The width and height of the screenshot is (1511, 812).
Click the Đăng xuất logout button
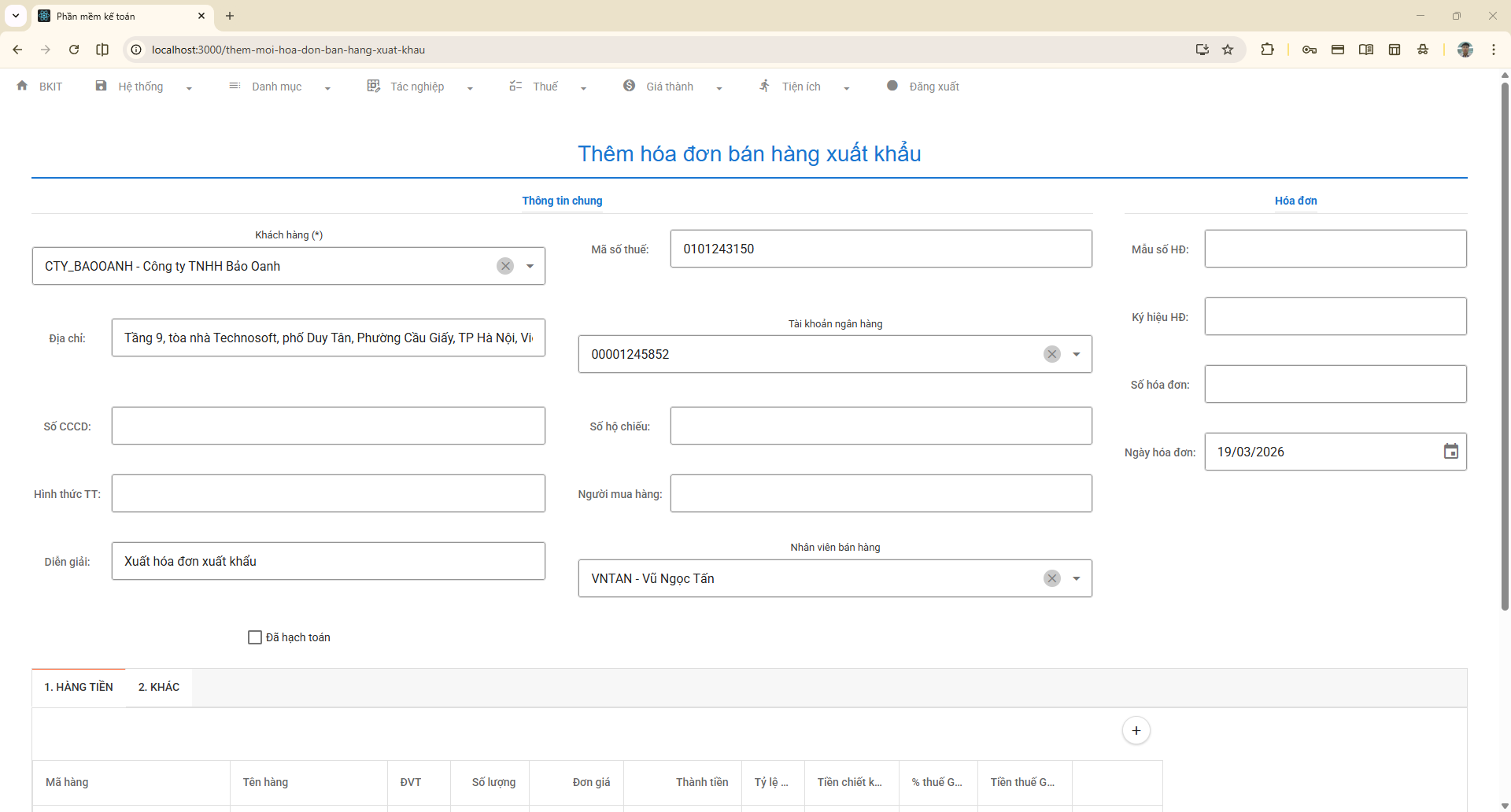coord(933,87)
